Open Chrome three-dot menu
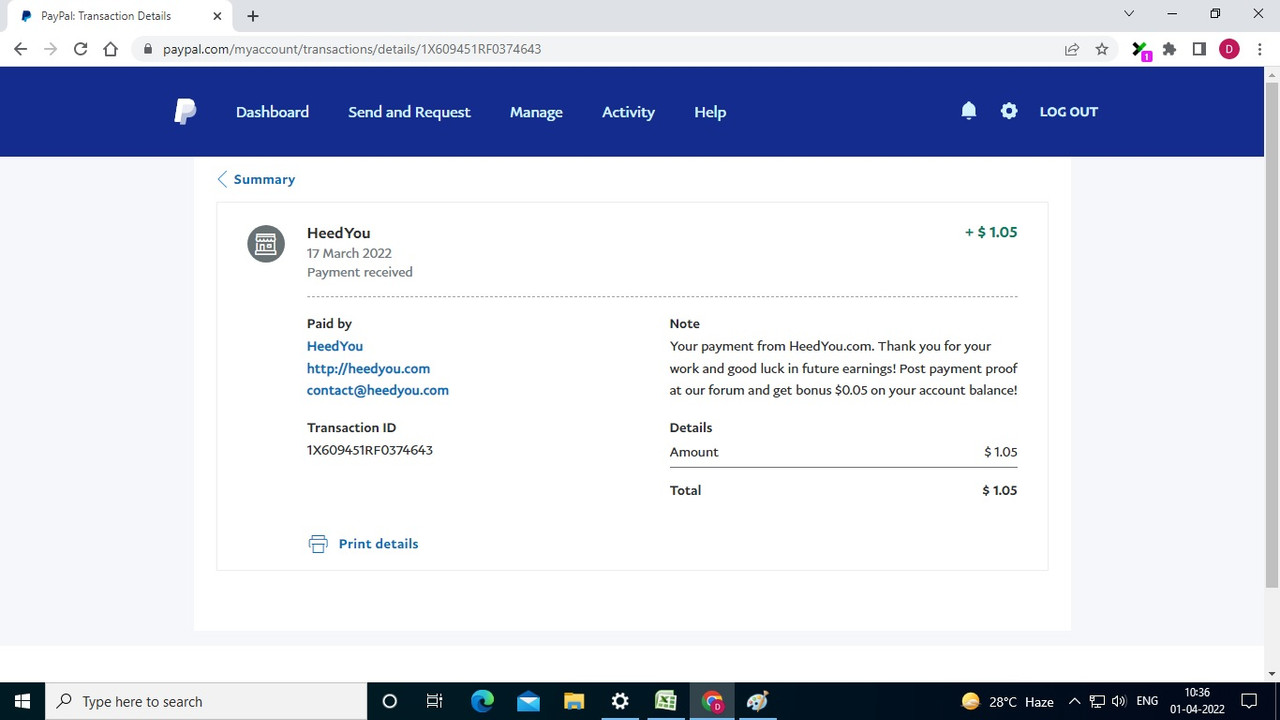 [x=1259, y=49]
